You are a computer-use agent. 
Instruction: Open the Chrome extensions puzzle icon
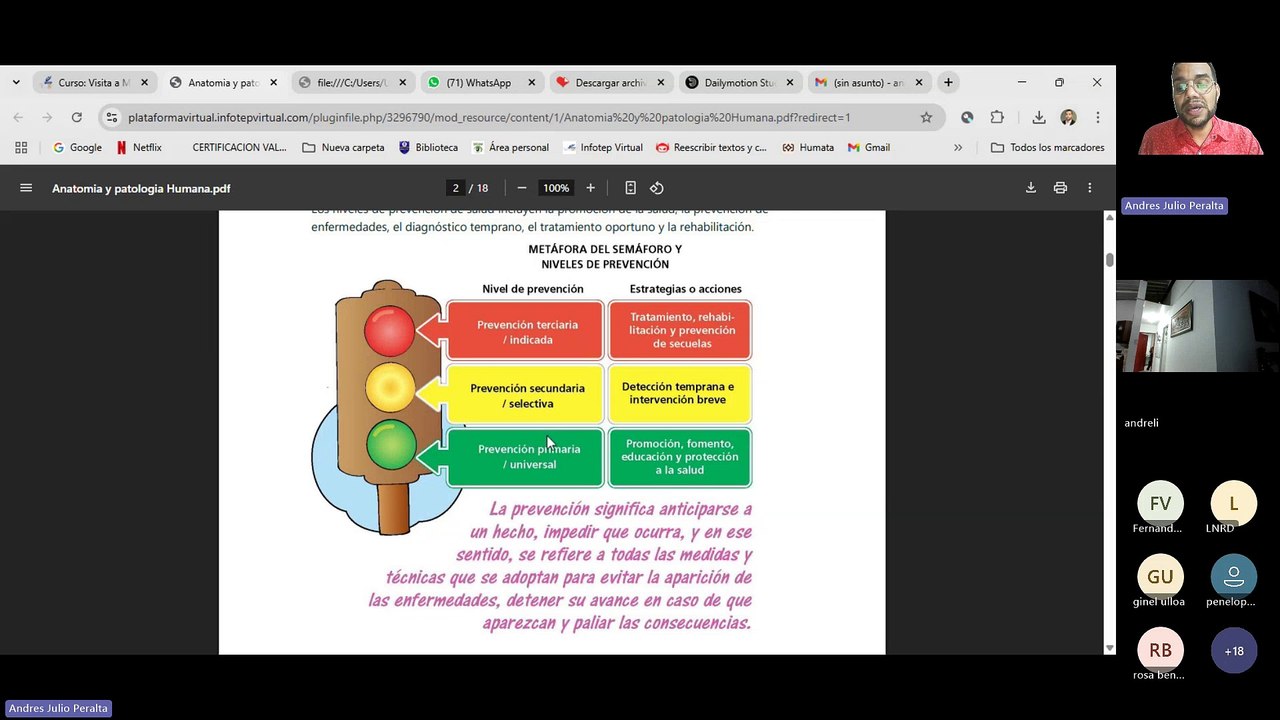(997, 117)
